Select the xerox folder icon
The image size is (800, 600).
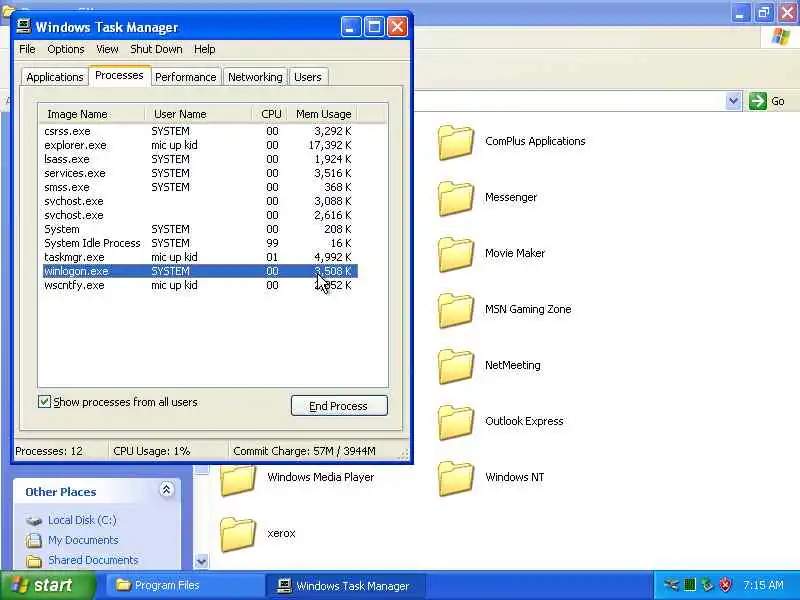(x=238, y=534)
